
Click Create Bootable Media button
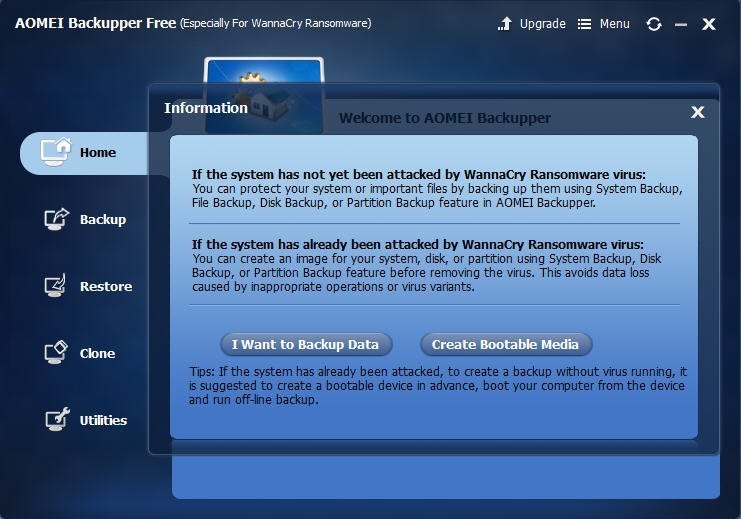click(x=506, y=344)
